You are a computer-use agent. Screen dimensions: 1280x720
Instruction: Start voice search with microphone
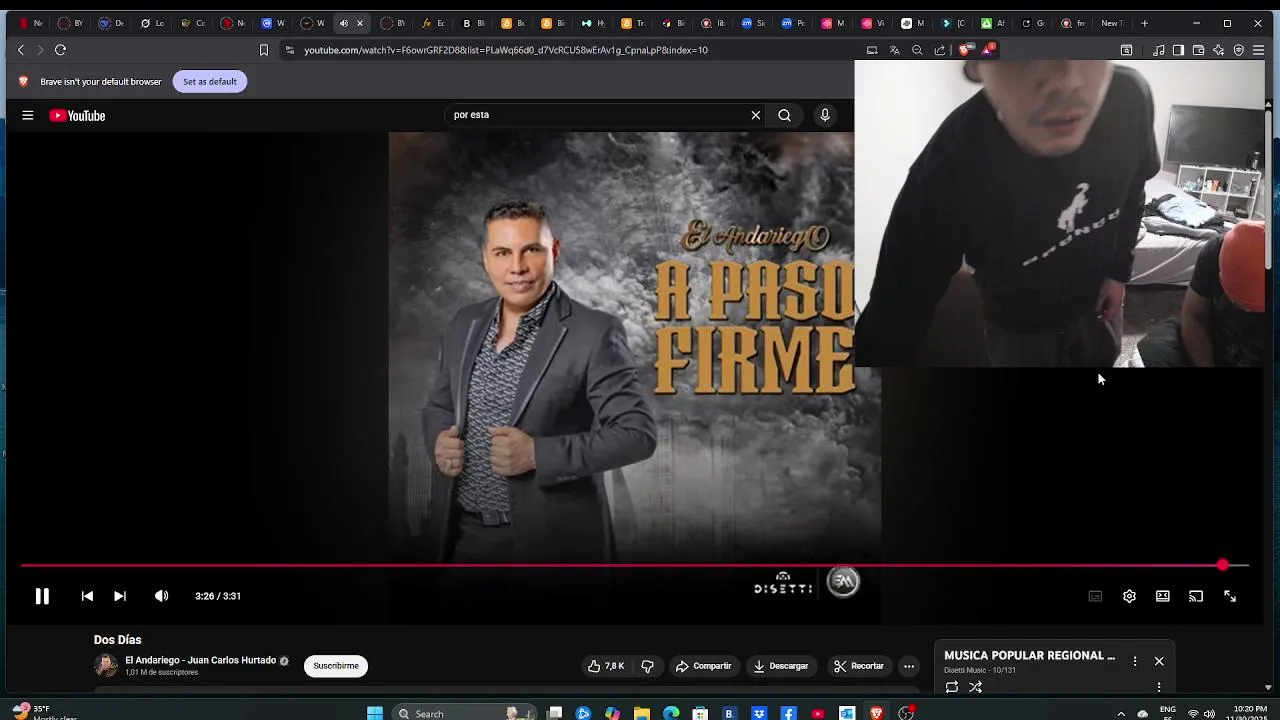(825, 115)
